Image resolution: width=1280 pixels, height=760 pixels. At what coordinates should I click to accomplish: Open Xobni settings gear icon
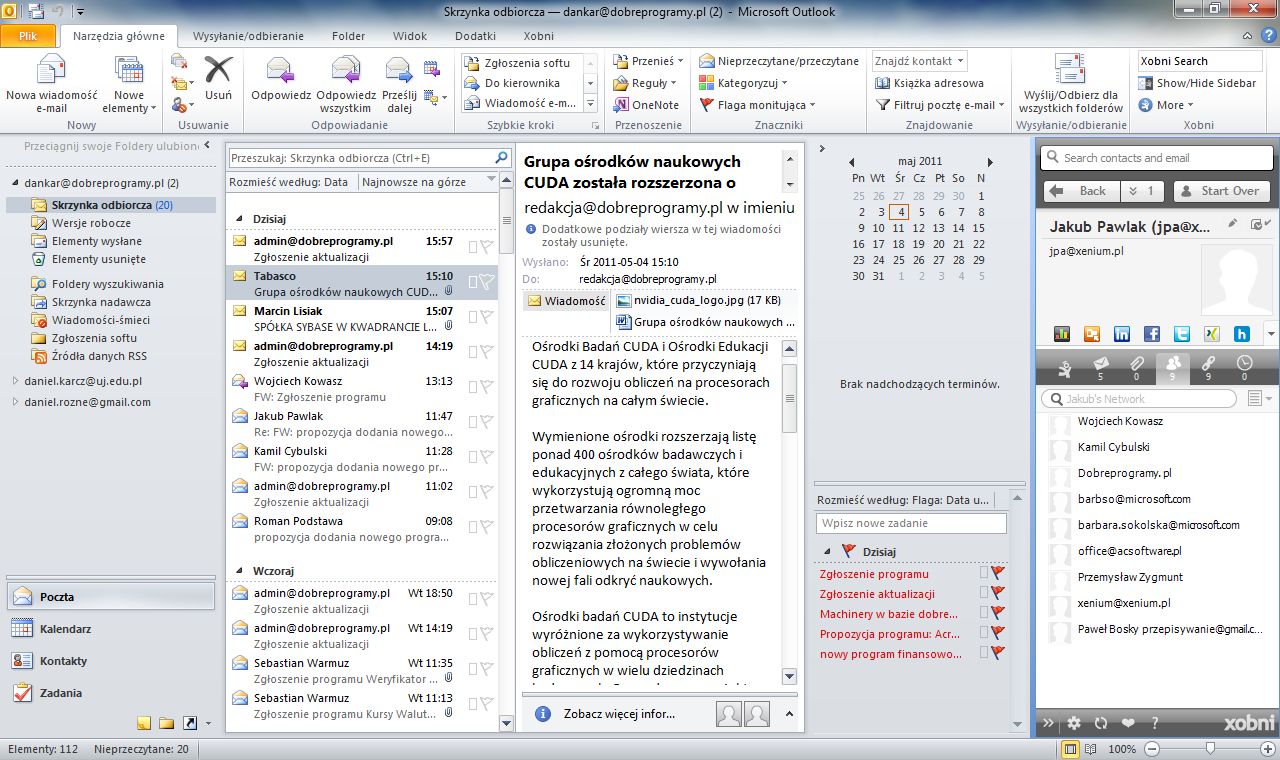pos(1074,723)
